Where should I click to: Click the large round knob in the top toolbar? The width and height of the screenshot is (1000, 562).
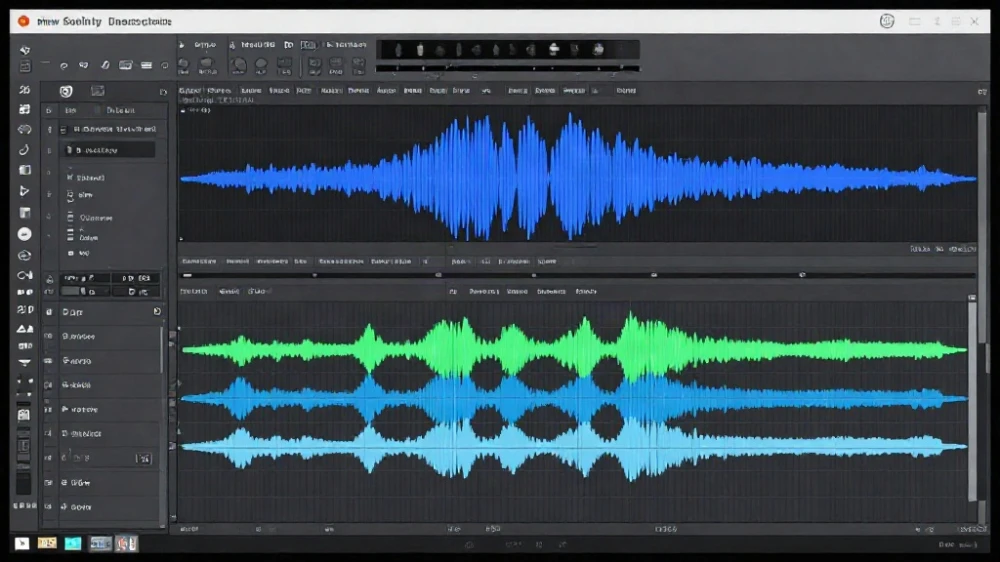[x=239, y=65]
